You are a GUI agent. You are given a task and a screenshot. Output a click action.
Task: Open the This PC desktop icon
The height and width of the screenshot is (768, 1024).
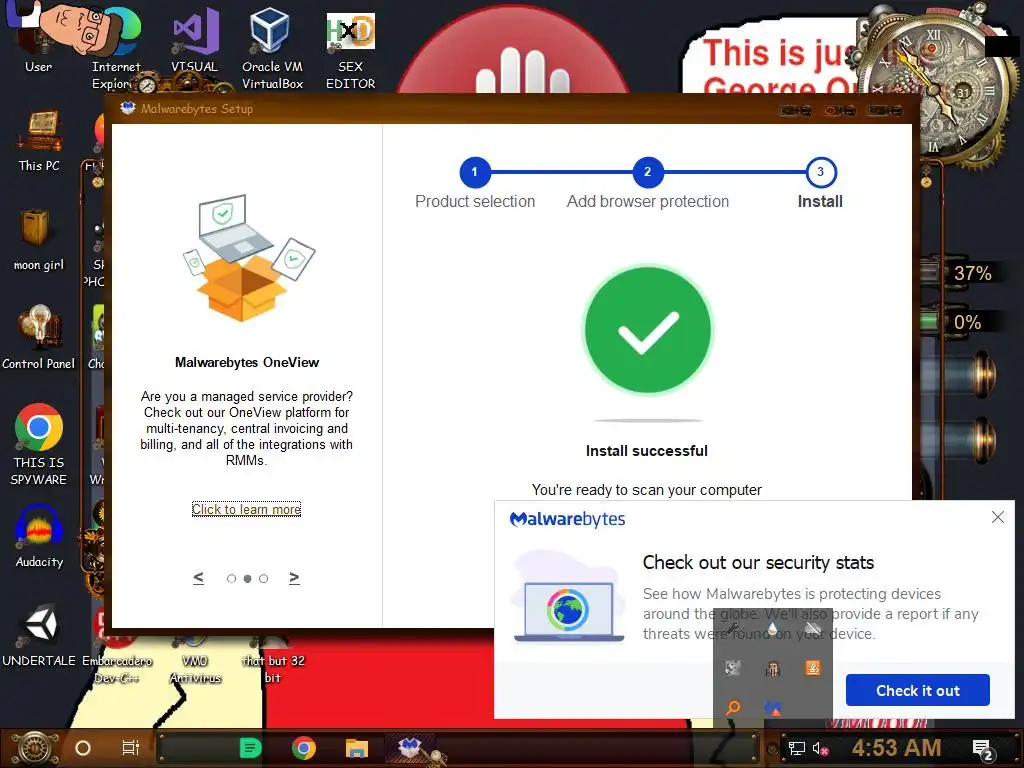(x=39, y=141)
